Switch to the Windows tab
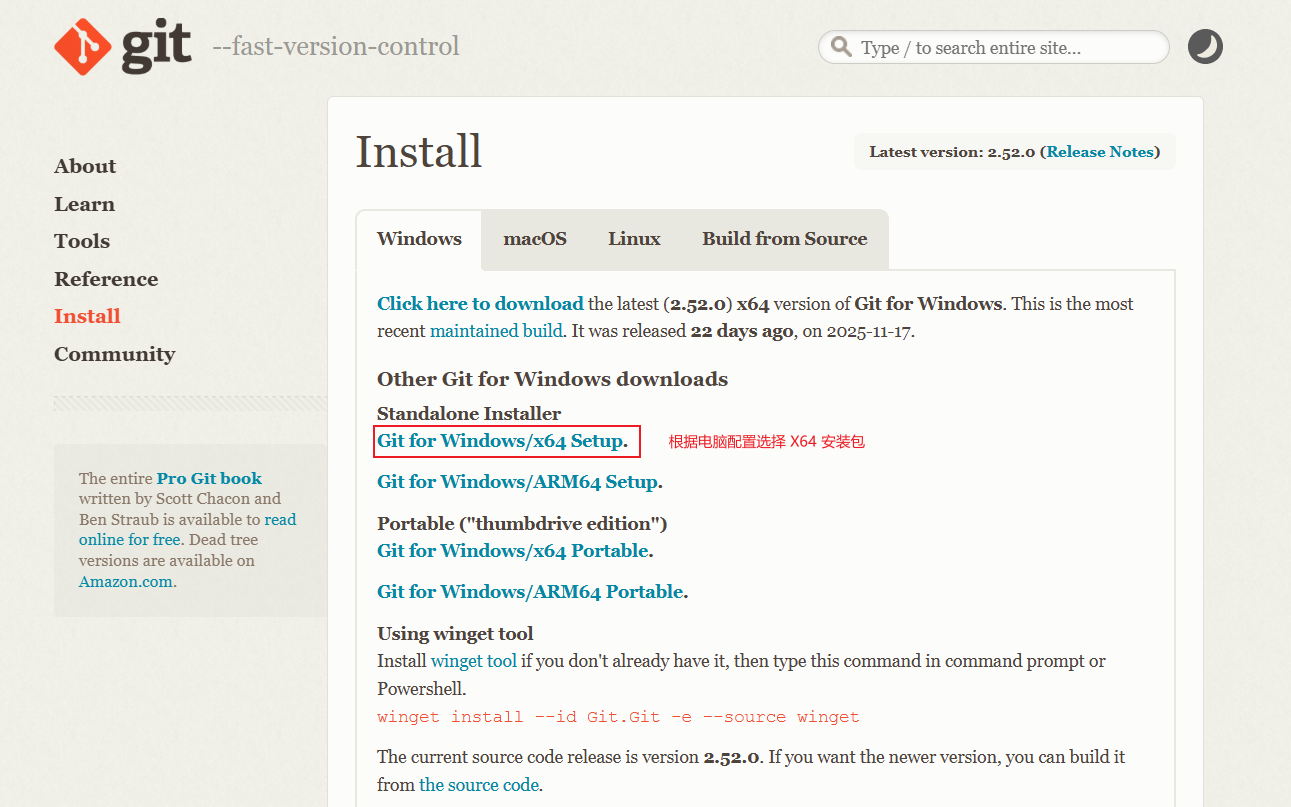The height and width of the screenshot is (807, 1291). click(419, 239)
